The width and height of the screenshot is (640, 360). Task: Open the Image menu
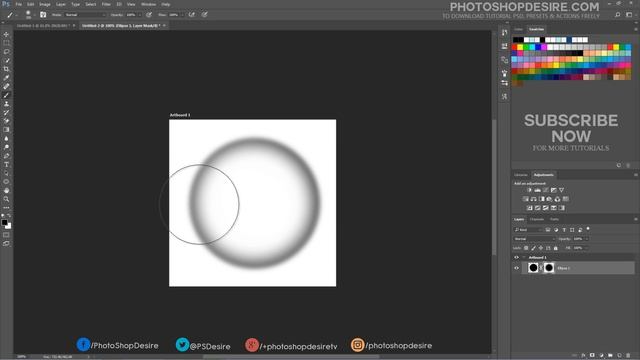point(45,4)
